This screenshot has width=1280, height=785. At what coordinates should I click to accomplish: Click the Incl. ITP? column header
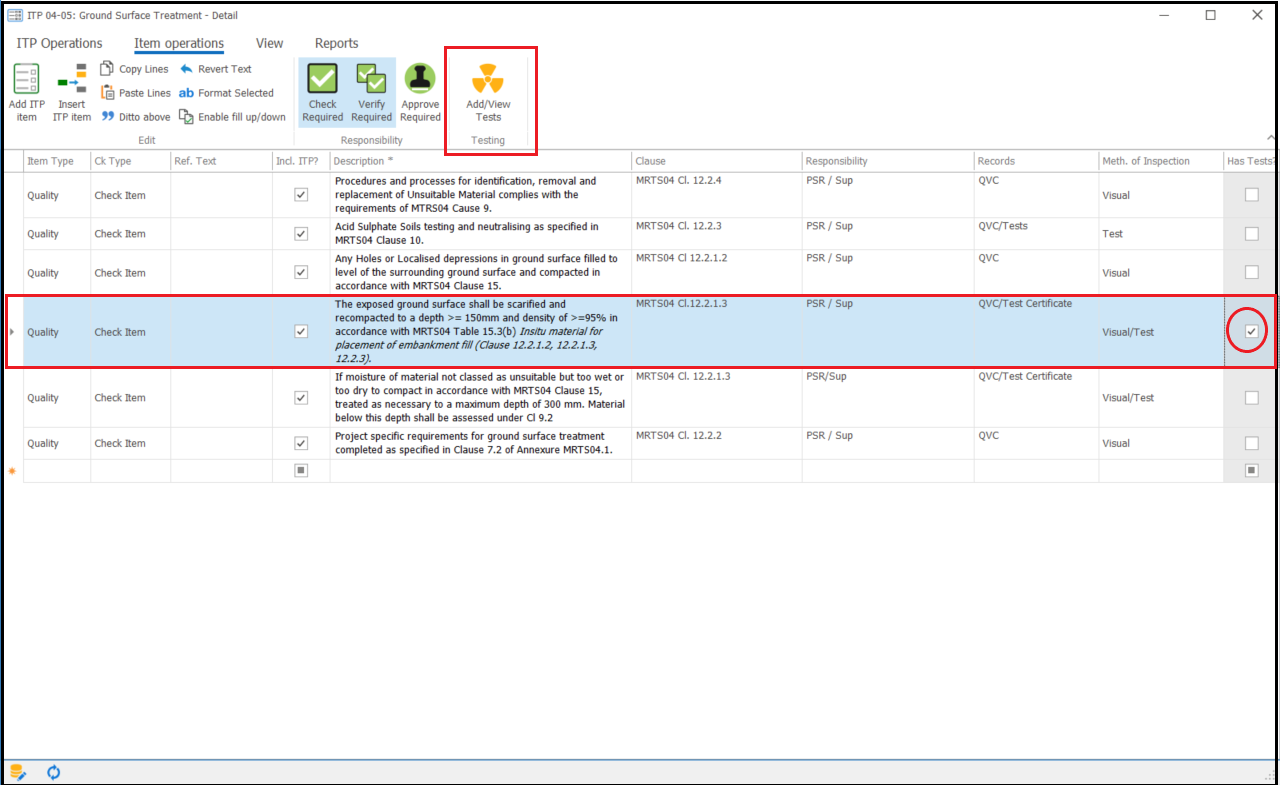(x=301, y=161)
